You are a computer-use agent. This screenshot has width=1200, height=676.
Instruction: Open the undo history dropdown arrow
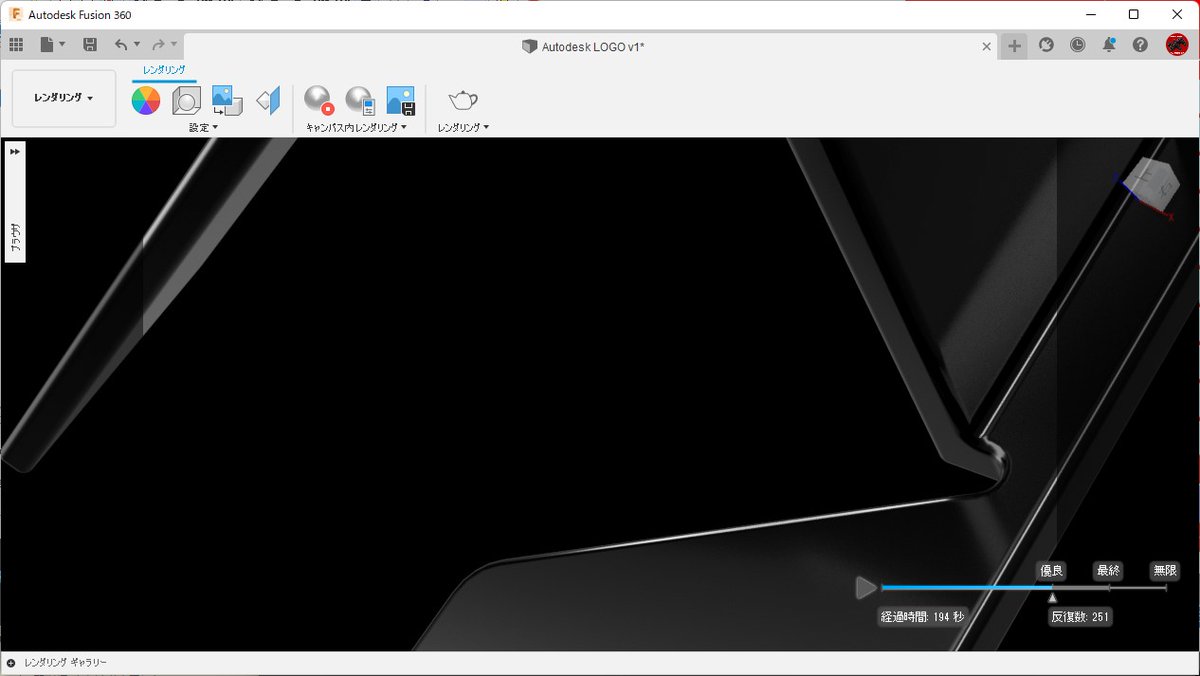tap(137, 44)
